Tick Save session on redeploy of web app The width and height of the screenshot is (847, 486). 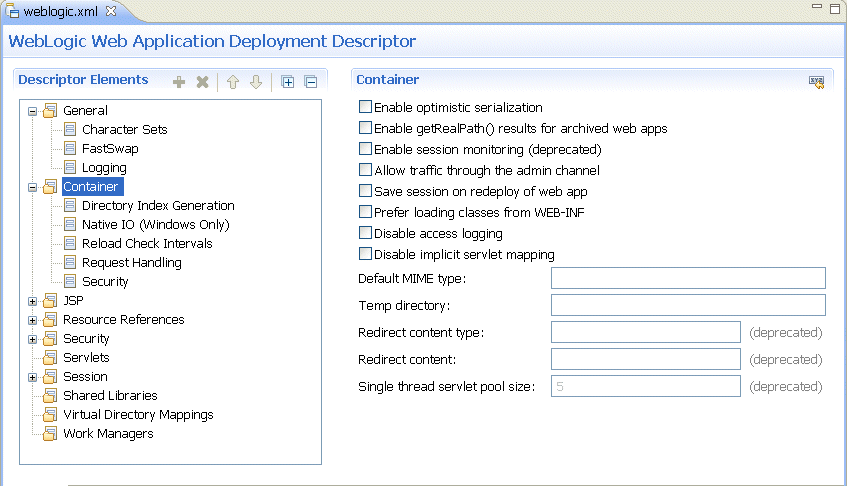tap(365, 191)
